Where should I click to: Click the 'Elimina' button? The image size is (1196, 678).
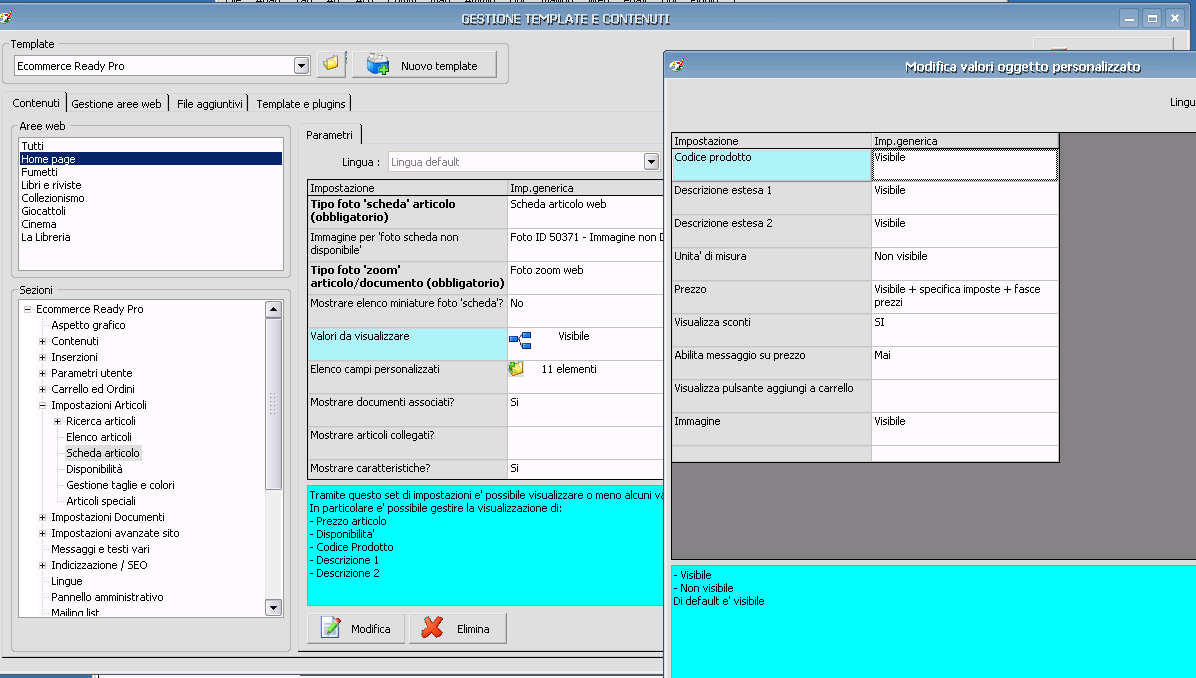pyautogui.click(x=458, y=628)
